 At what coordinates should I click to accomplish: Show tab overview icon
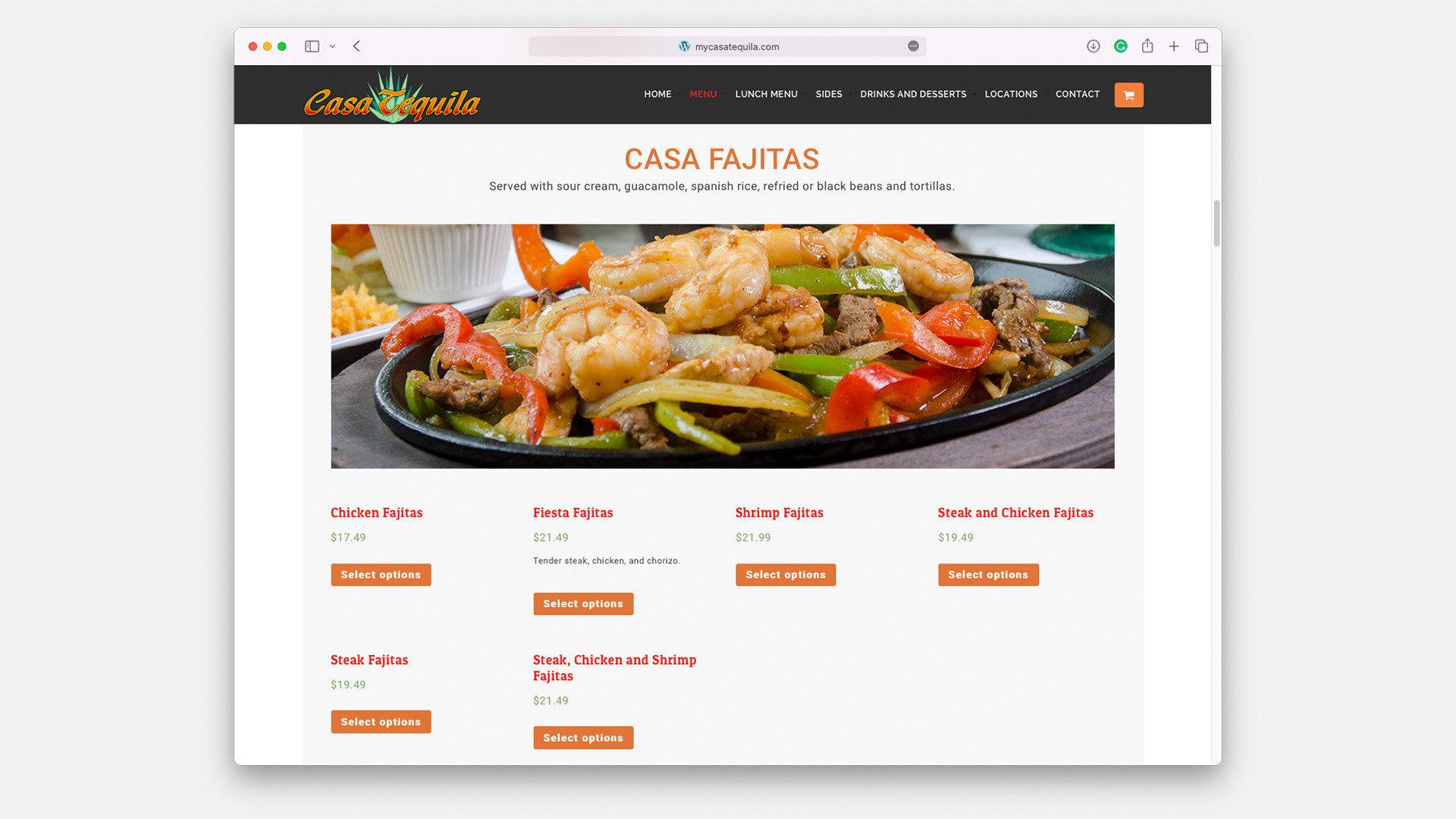1201,46
